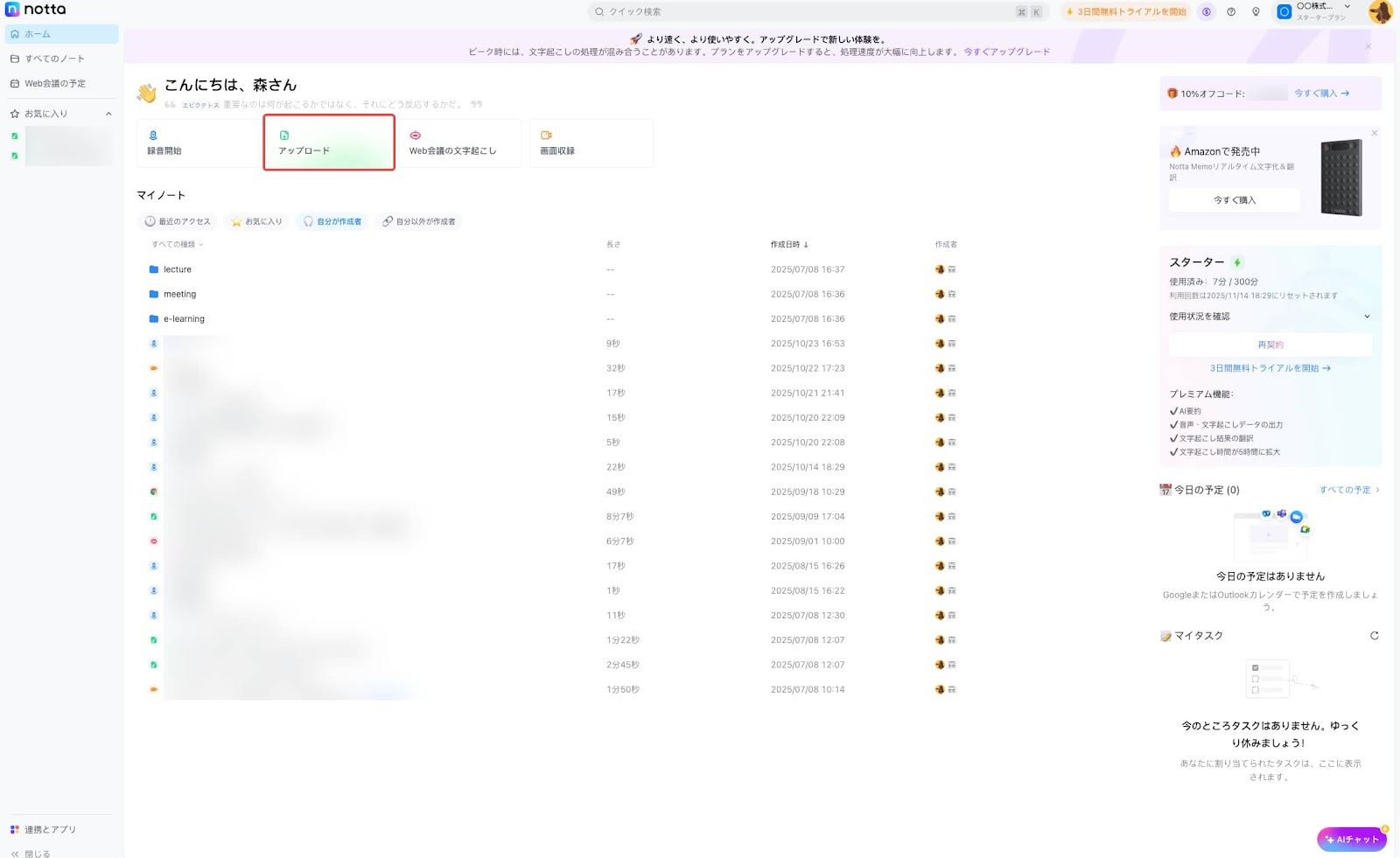Select the 最近のアクセス filter

point(178,222)
